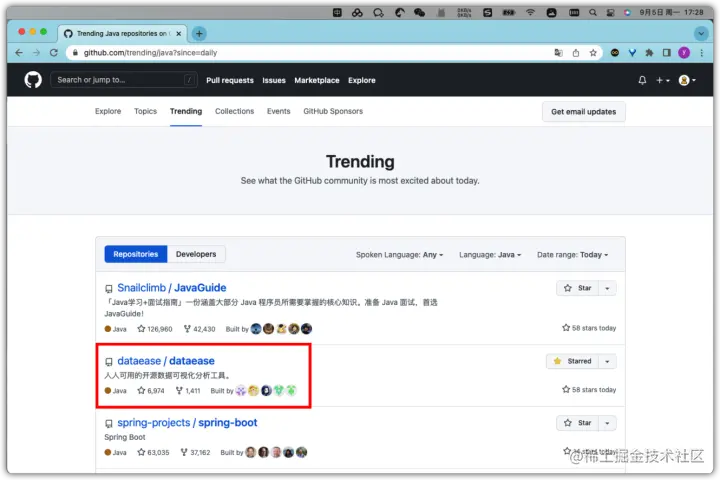Click the Get email updates button
The height and width of the screenshot is (480, 720).
583,112
